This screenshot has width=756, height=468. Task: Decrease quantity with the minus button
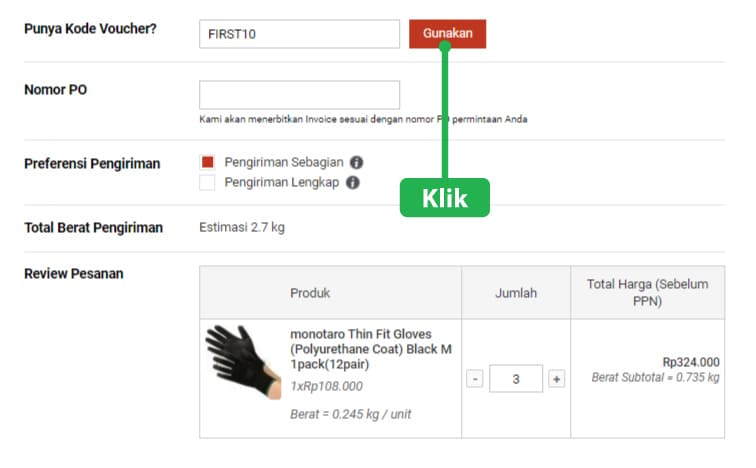point(475,379)
